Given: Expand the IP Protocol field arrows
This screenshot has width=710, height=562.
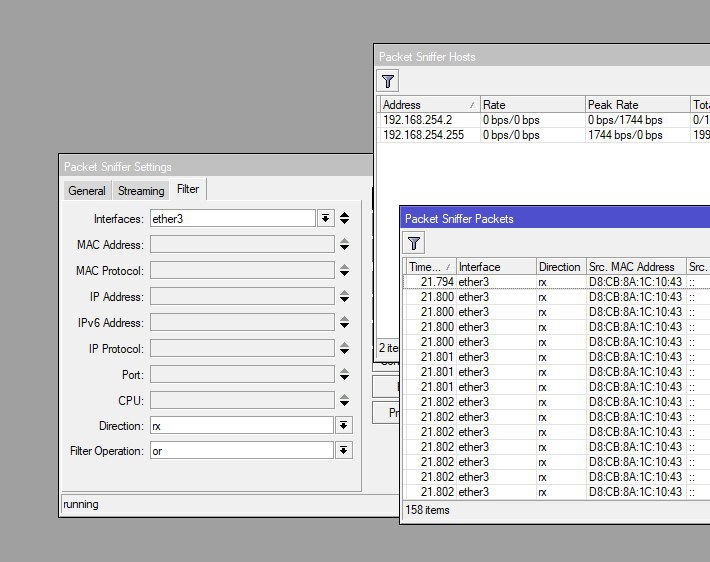Looking at the screenshot, I should point(345,348).
